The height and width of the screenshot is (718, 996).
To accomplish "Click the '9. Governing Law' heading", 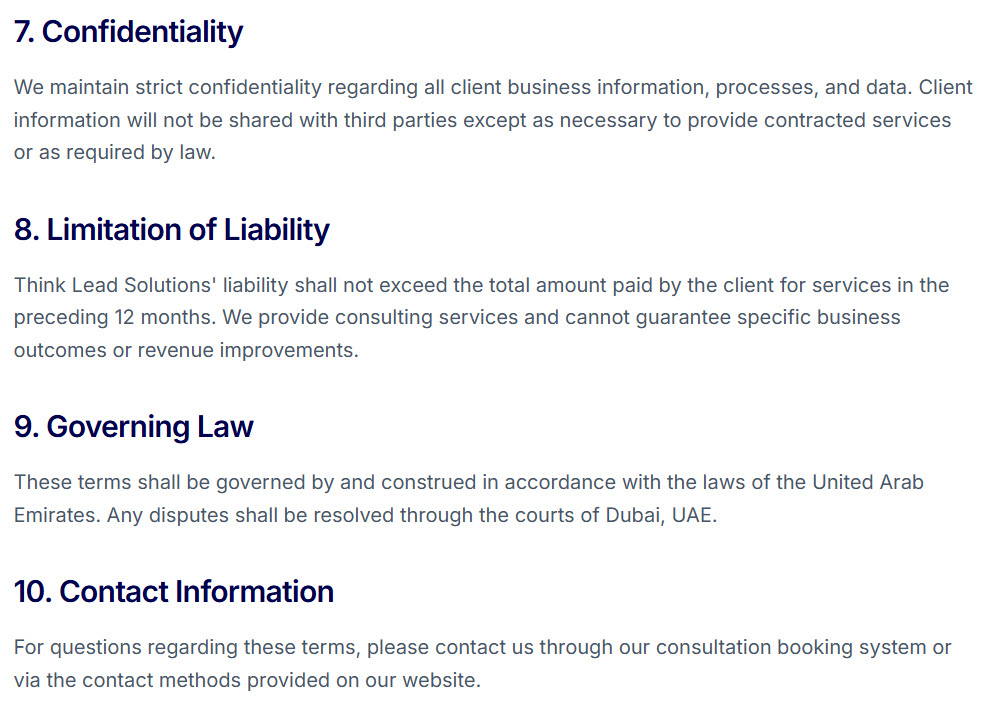I will [133, 426].
